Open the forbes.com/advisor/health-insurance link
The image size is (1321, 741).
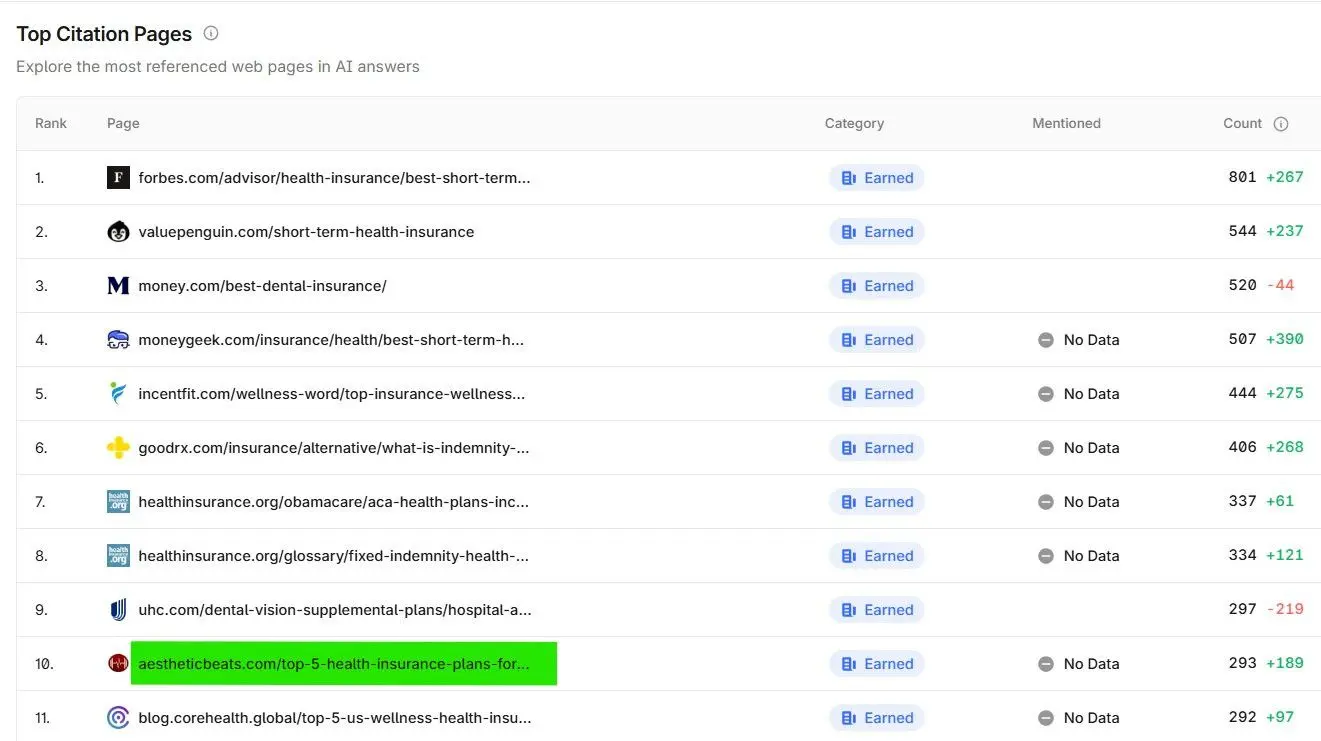(x=334, y=178)
